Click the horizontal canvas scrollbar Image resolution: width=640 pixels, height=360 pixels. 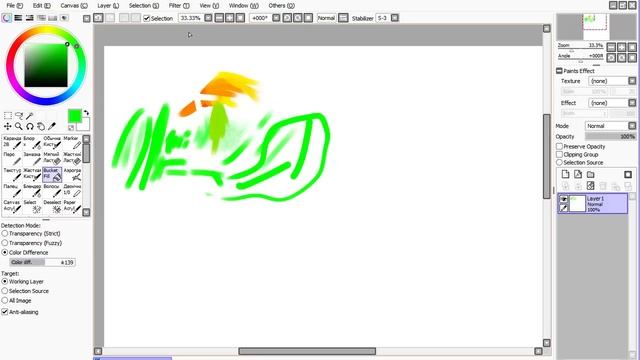click(x=307, y=351)
